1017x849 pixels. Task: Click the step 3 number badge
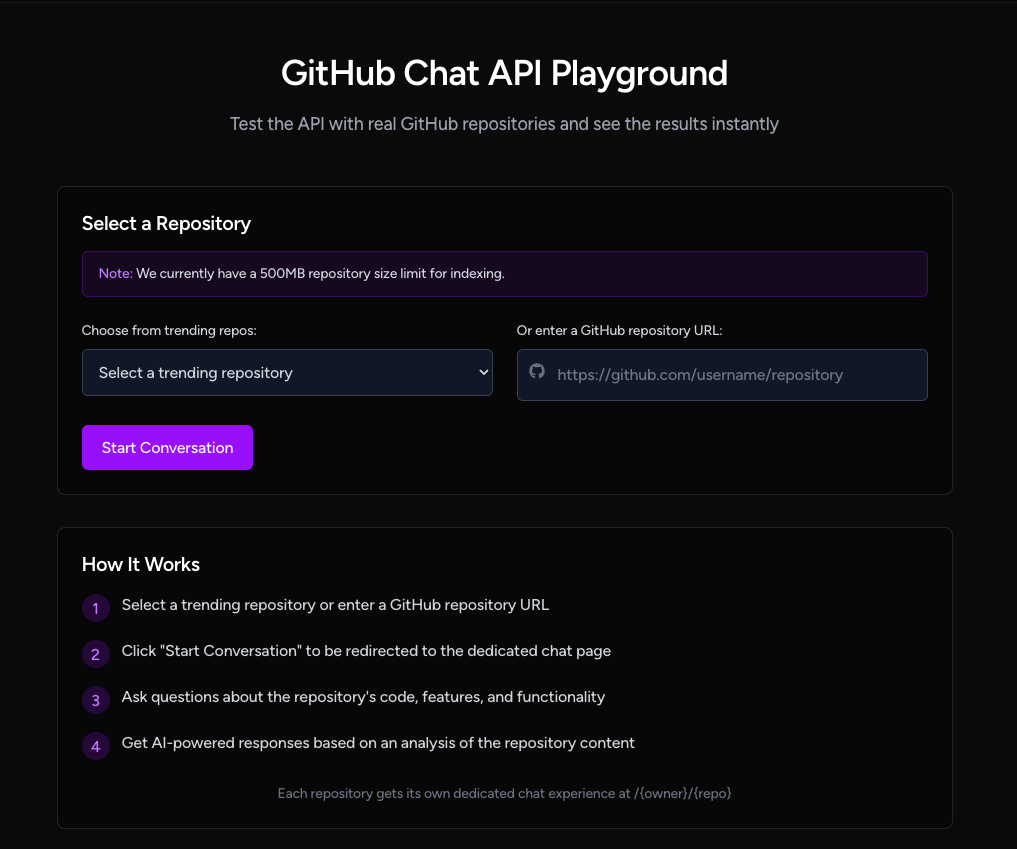tap(96, 700)
